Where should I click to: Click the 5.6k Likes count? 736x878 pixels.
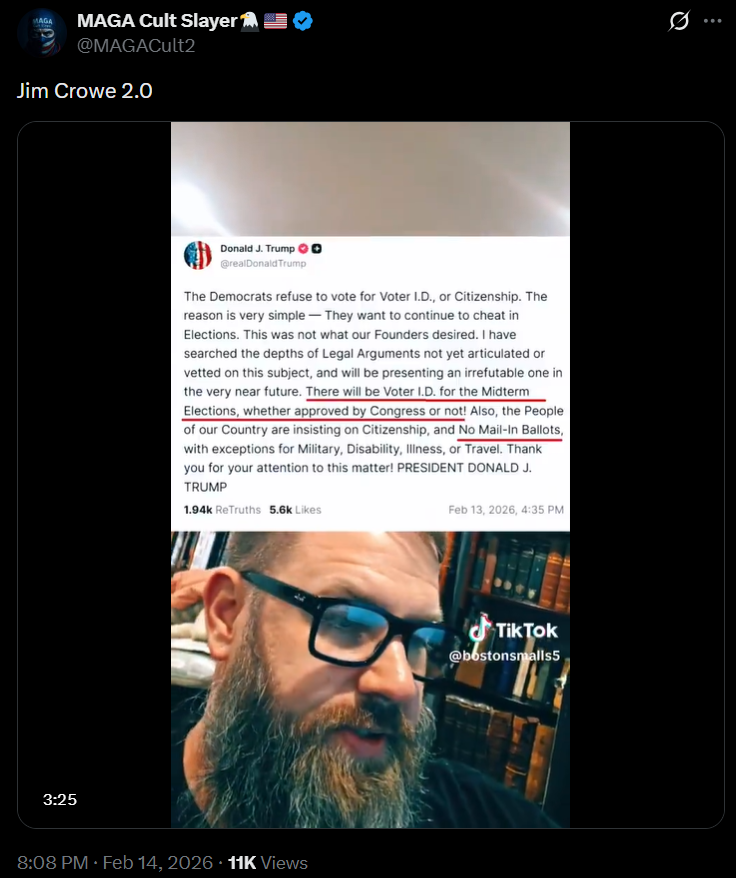click(295, 510)
